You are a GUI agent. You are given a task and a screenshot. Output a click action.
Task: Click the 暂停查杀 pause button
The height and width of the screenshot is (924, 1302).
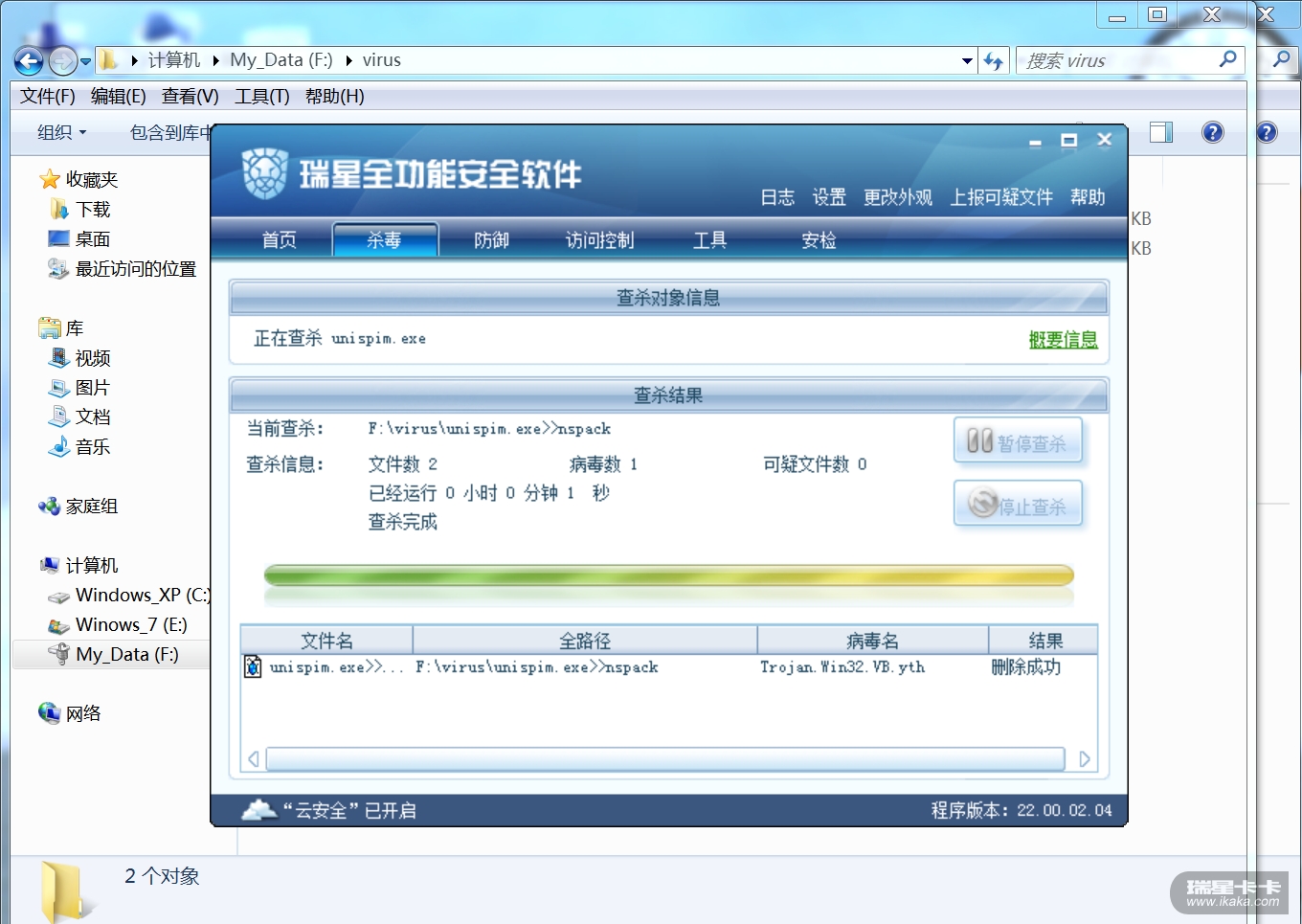point(1018,441)
